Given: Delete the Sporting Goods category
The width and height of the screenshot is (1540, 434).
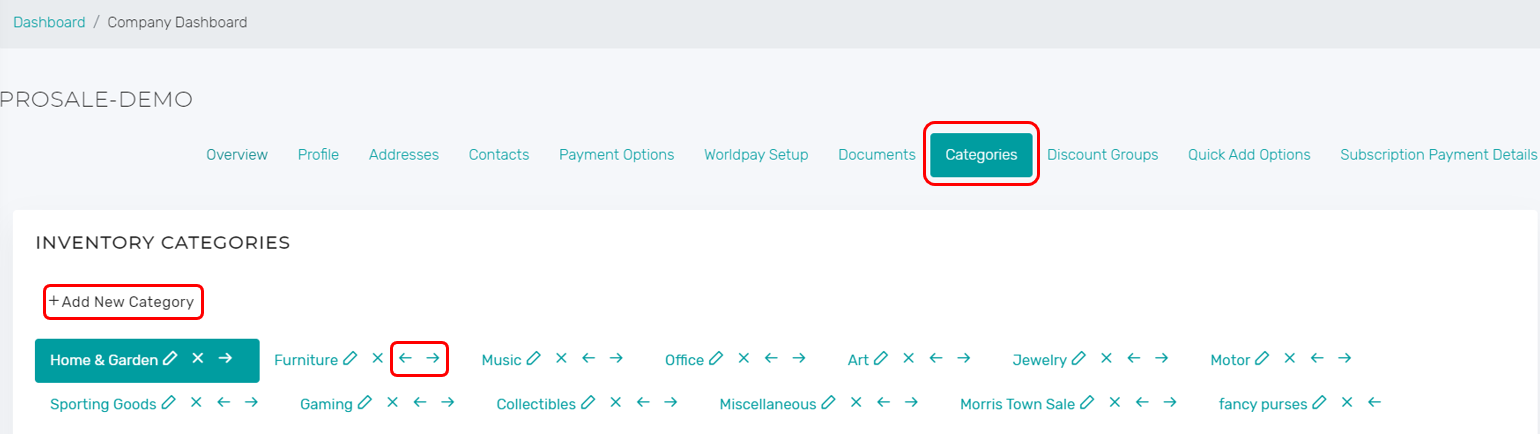Looking at the screenshot, I should pyautogui.click(x=196, y=402).
